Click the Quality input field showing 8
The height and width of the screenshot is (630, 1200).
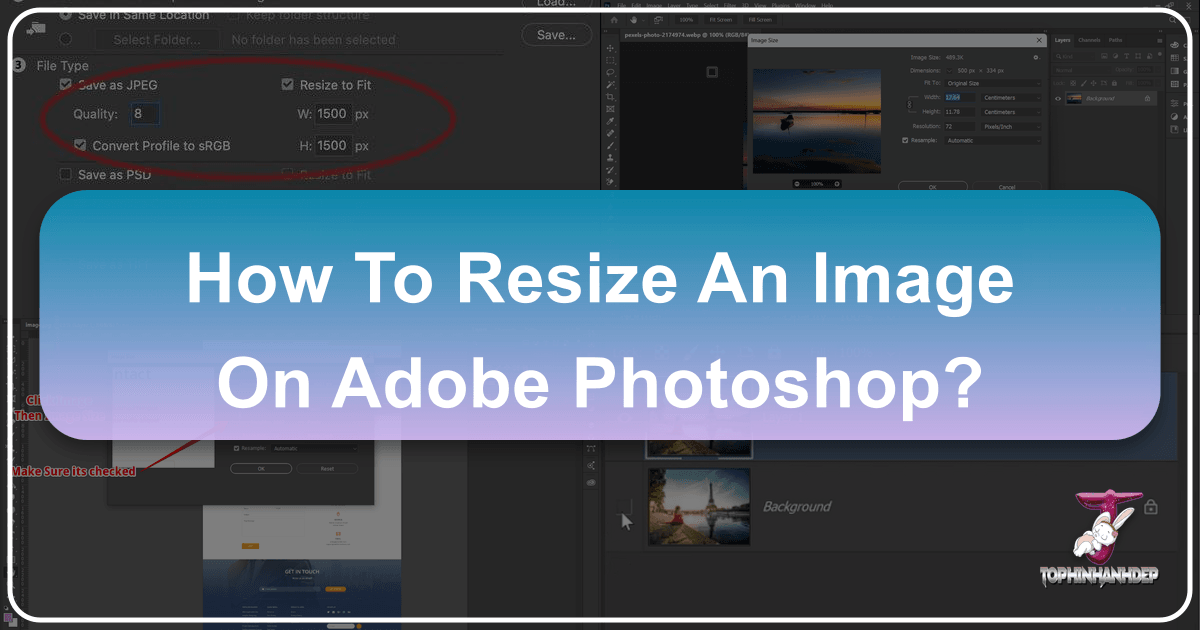[x=144, y=113]
